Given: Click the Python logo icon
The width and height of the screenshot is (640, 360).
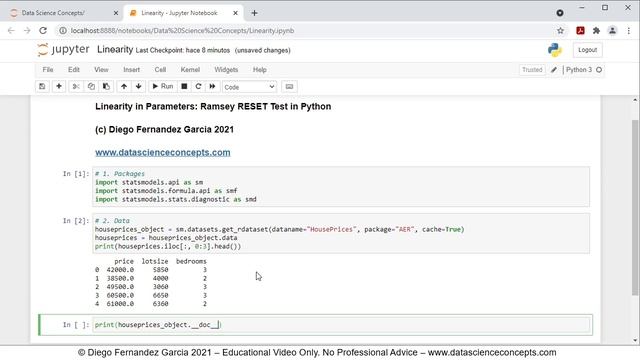Looking at the screenshot, I should point(555,50).
